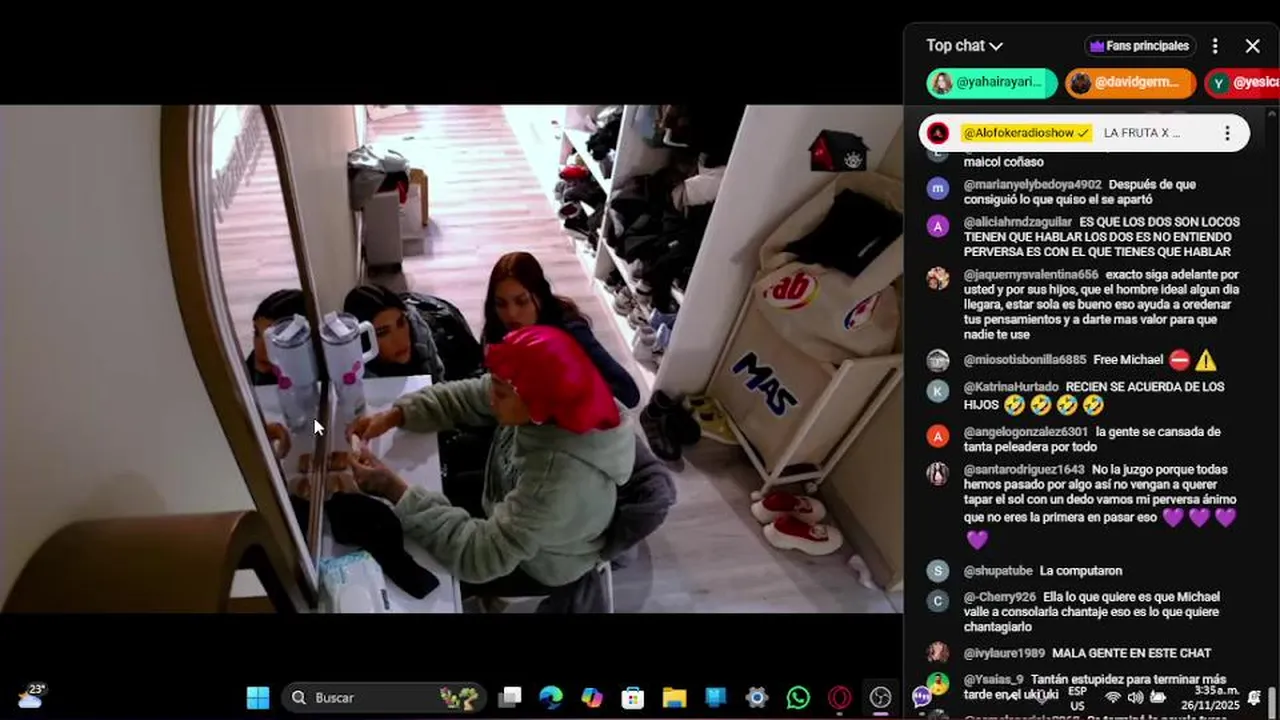Open the Wi-Fi network tray icon
This screenshot has height=720, width=1280.
tap(1112, 697)
